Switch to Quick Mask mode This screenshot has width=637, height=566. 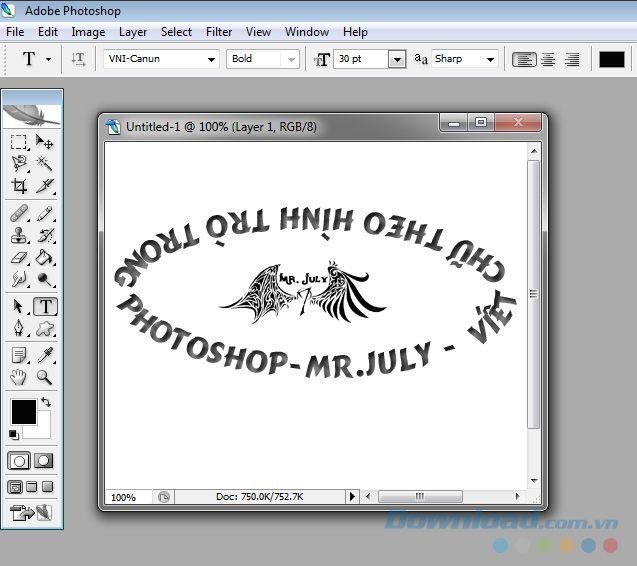pyautogui.click(x=45, y=461)
